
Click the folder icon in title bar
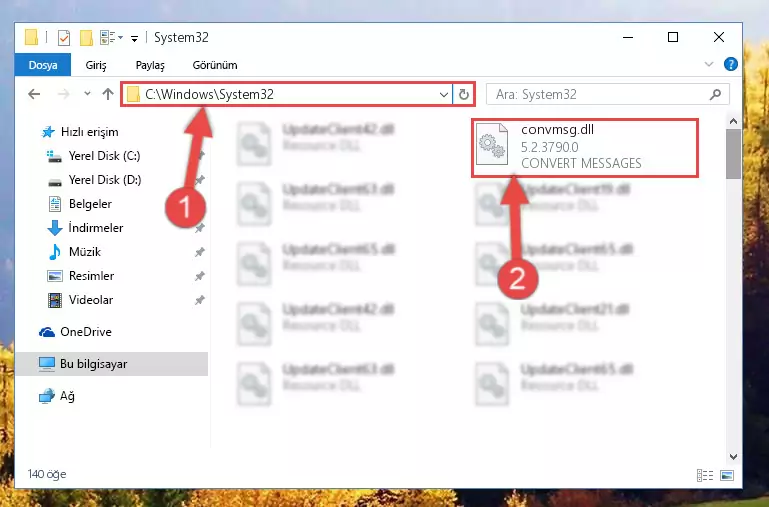coord(31,37)
